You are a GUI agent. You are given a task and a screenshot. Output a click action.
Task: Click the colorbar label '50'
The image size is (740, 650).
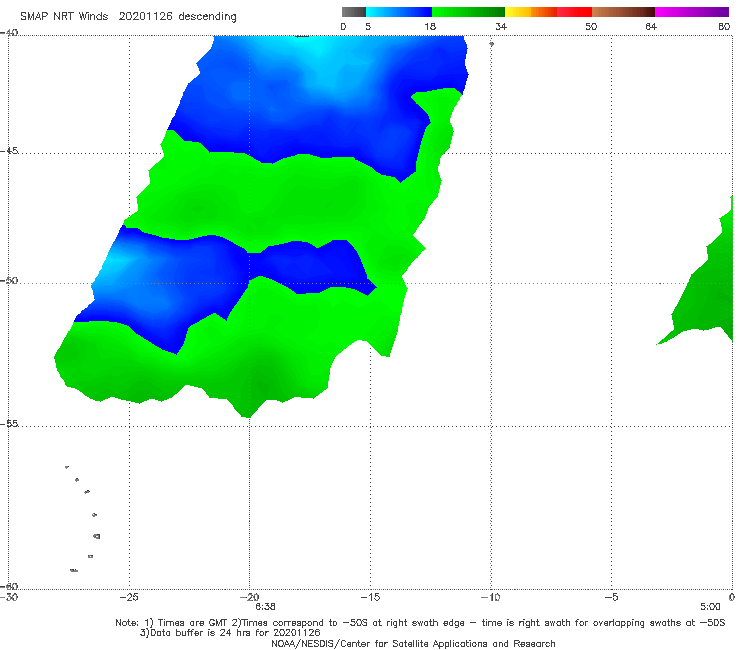[591, 26]
